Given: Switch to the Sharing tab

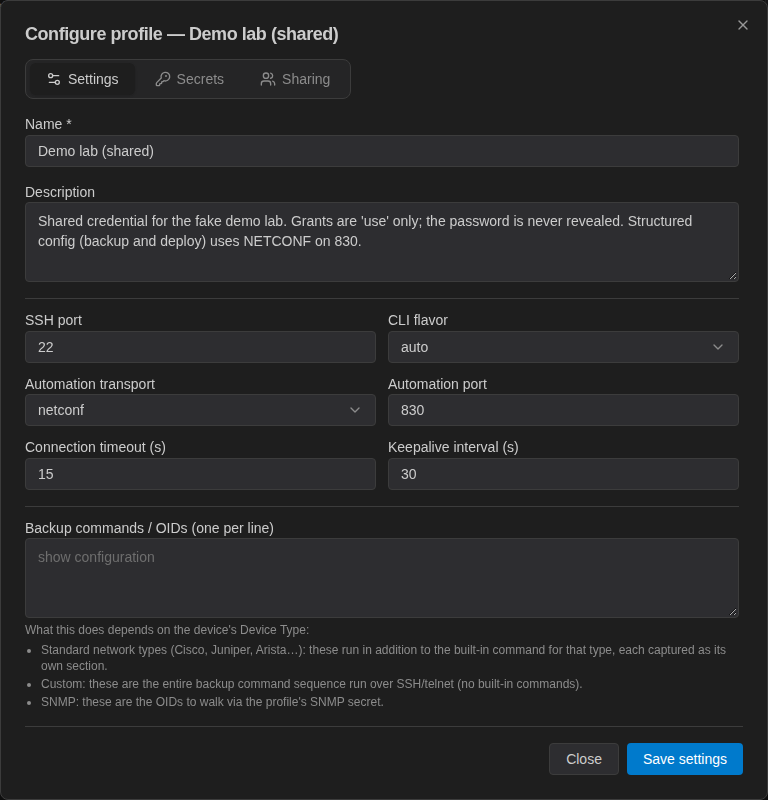Looking at the screenshot, I should pyautogui.click(x=295, y=79).
